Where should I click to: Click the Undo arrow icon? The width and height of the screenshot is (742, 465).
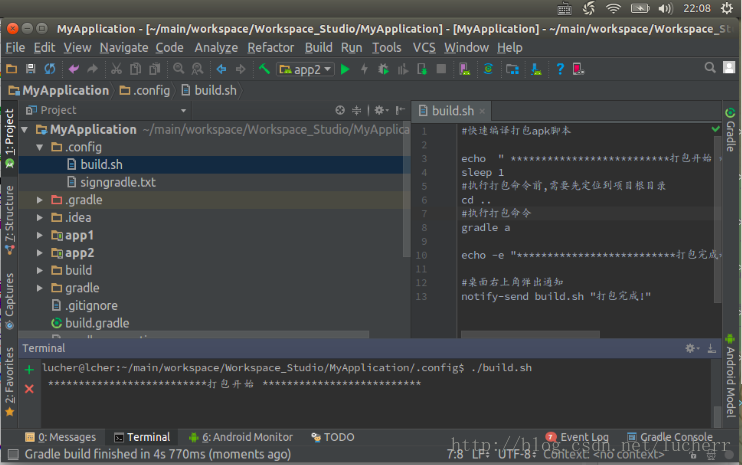coord(74,69)
